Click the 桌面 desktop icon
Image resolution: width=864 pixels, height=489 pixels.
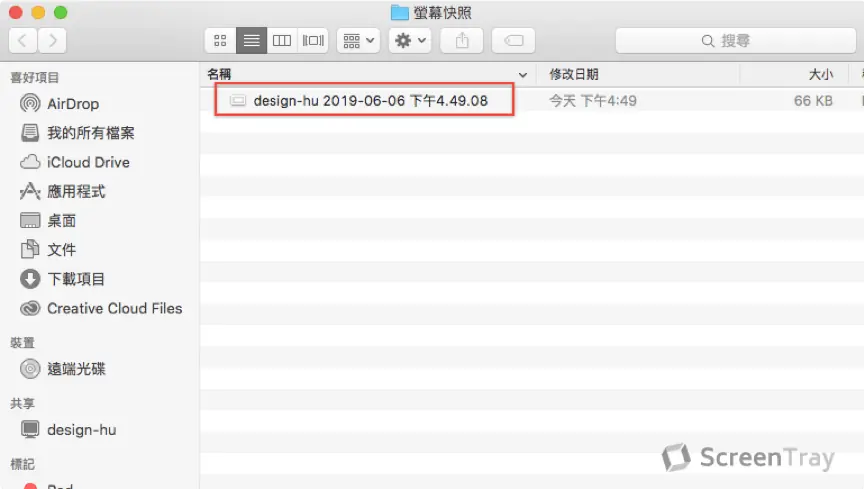[x=30, y=221]
